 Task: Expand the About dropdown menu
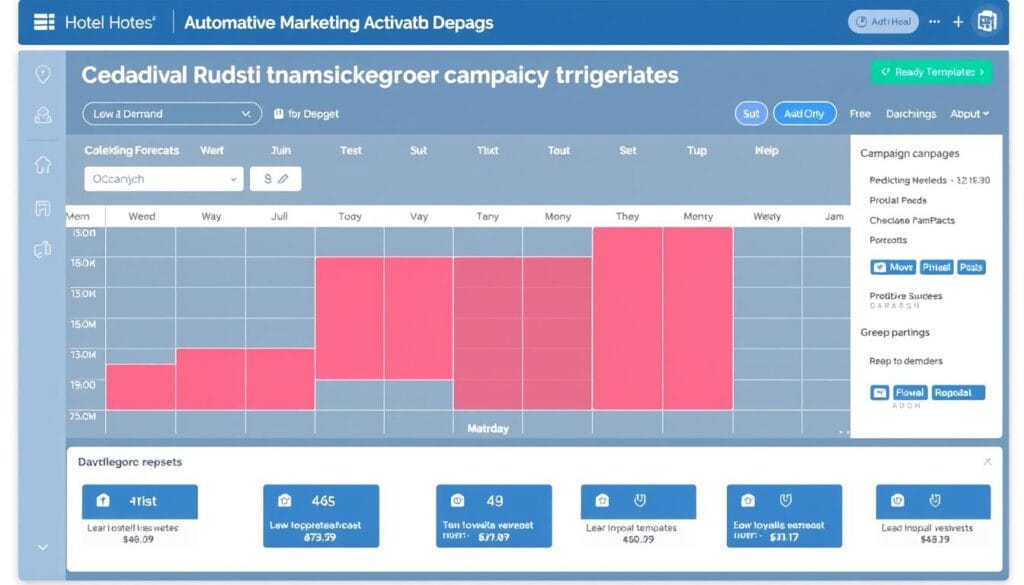pyautogui.click(x=969, y=114)
